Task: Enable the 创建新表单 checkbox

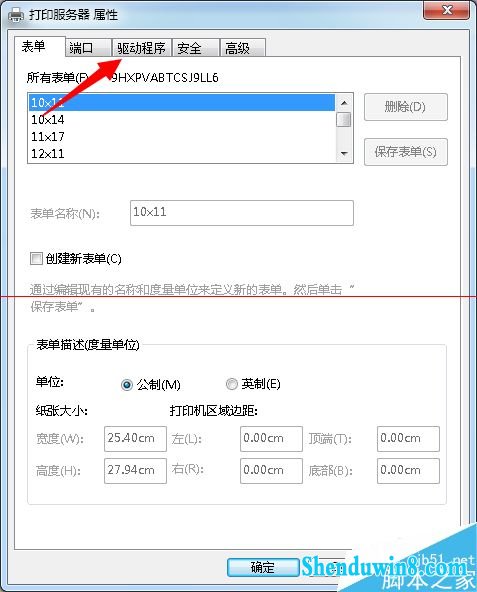Action: click(x=36, y=259)
